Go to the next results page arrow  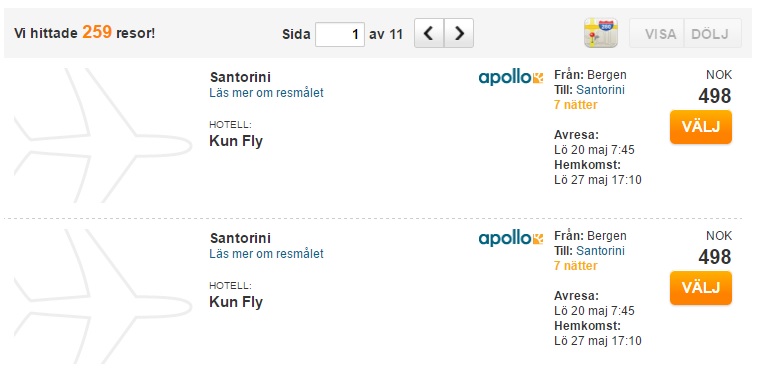click(x=459, y=33)
